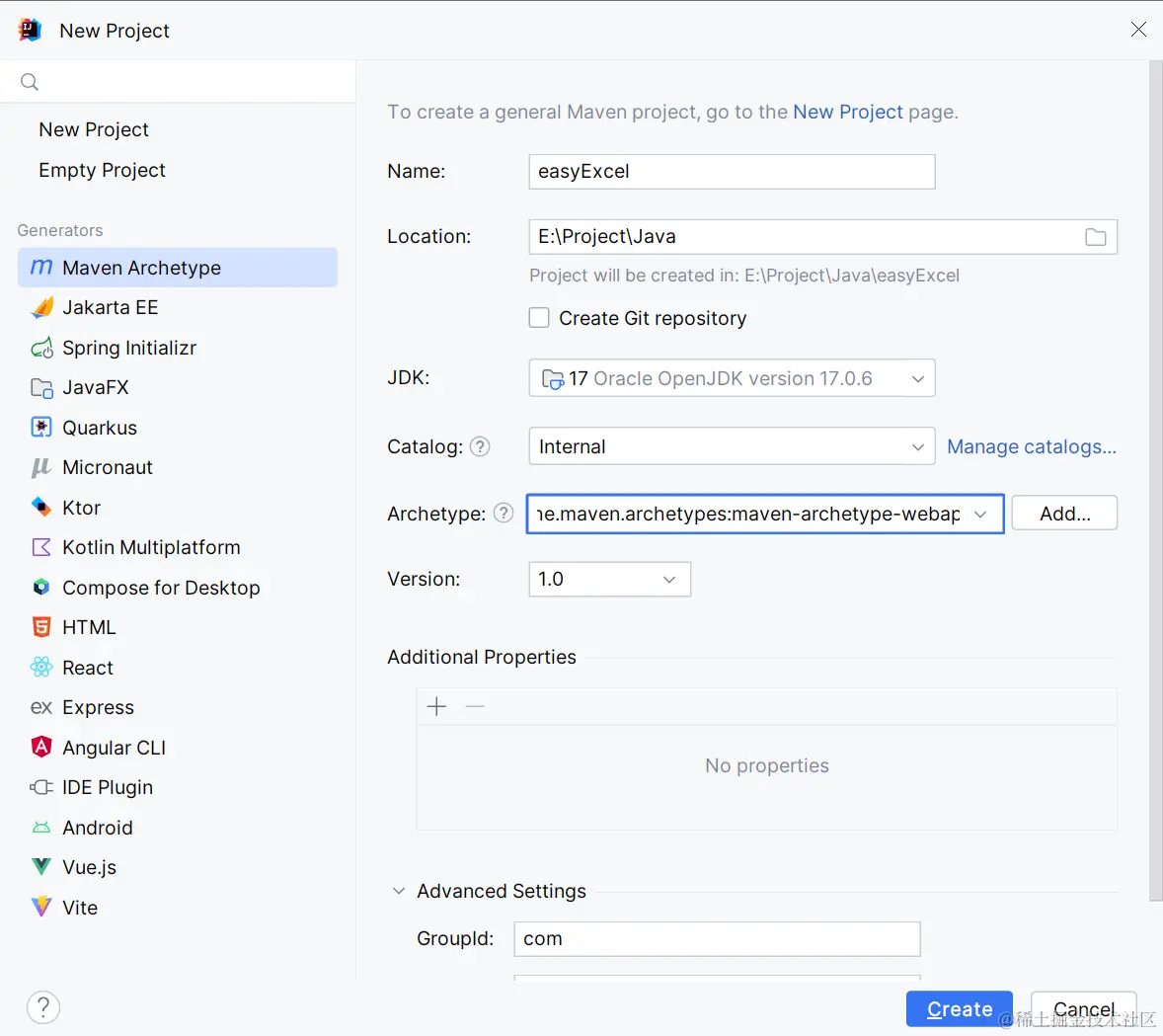
Task: Choose the Quarkus generator label
Action: click(100, 428)
